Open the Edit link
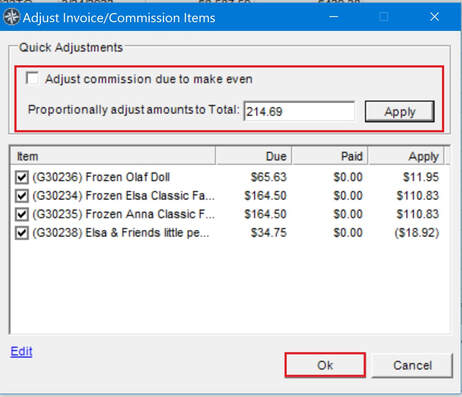Image resolution: width=462 pixels, height=397 pixels. coord(21,351)
